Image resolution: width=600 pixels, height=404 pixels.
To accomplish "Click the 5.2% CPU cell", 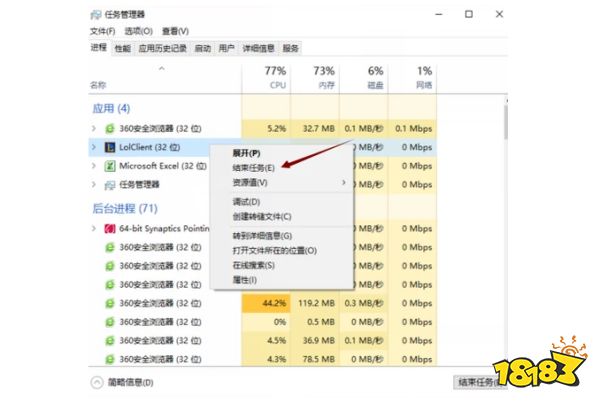I will click(x=266, y=129).
